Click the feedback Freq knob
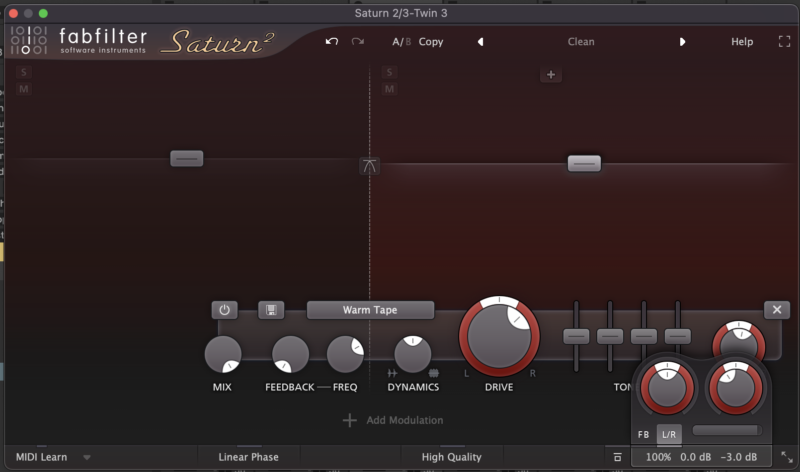This screenshot has height=472, width=800. click(345, 354)
